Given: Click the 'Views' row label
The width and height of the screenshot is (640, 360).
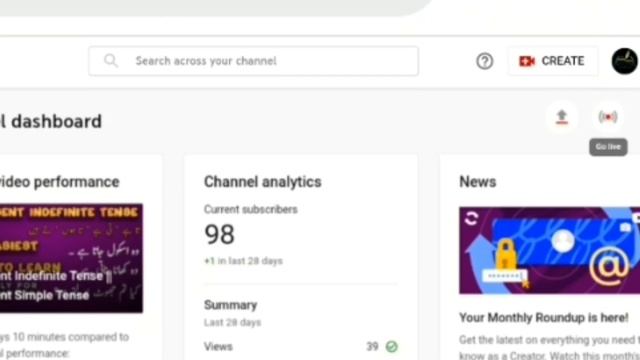Looking at the screenshot, I should tap(218, 347).
